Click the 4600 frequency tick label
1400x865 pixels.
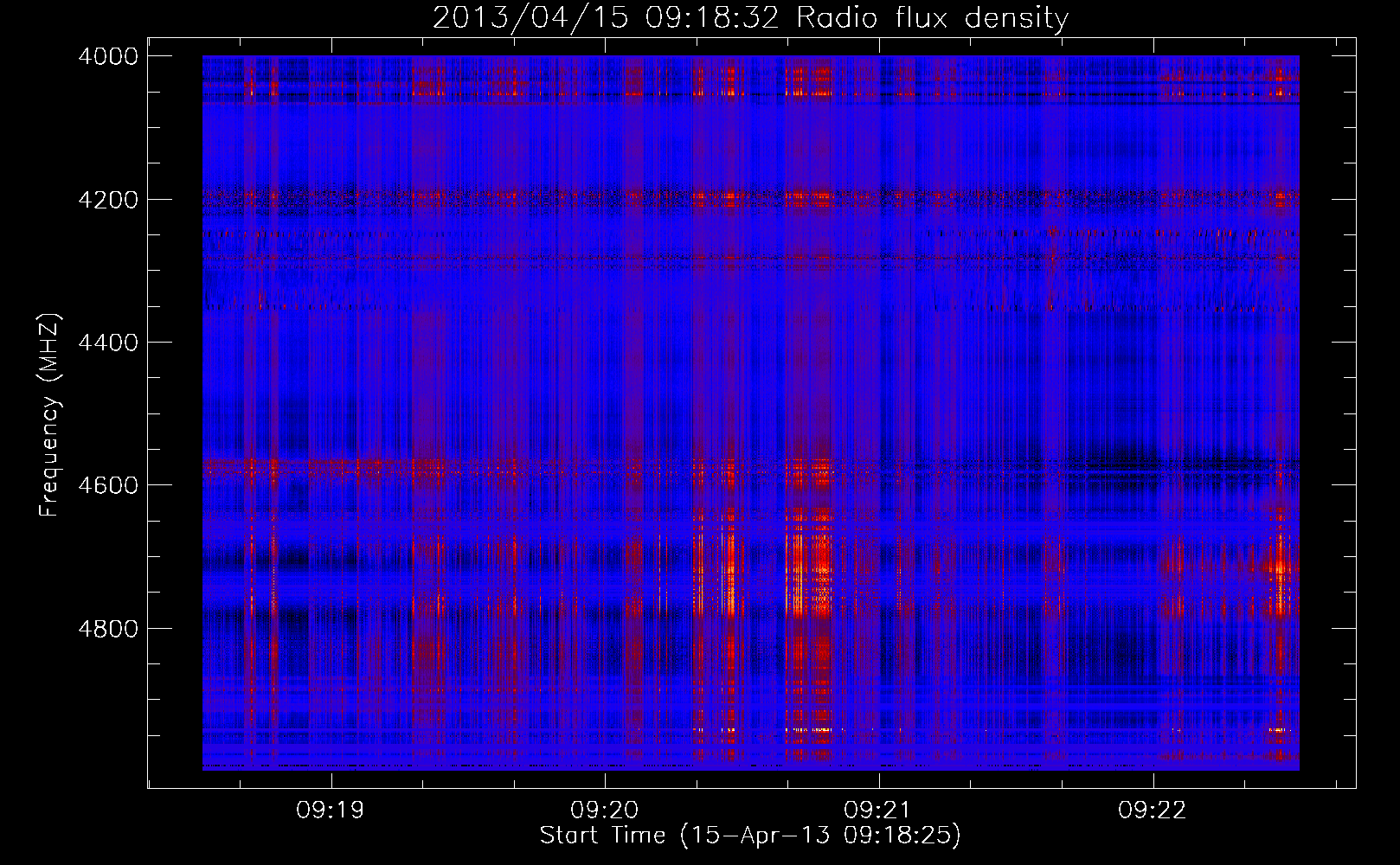108,485
